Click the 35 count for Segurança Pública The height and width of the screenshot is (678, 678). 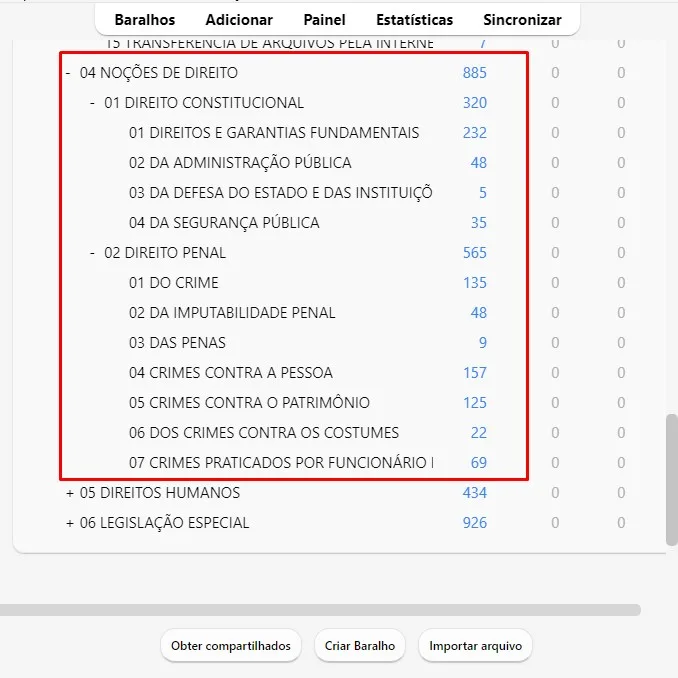tap(479, 223)
